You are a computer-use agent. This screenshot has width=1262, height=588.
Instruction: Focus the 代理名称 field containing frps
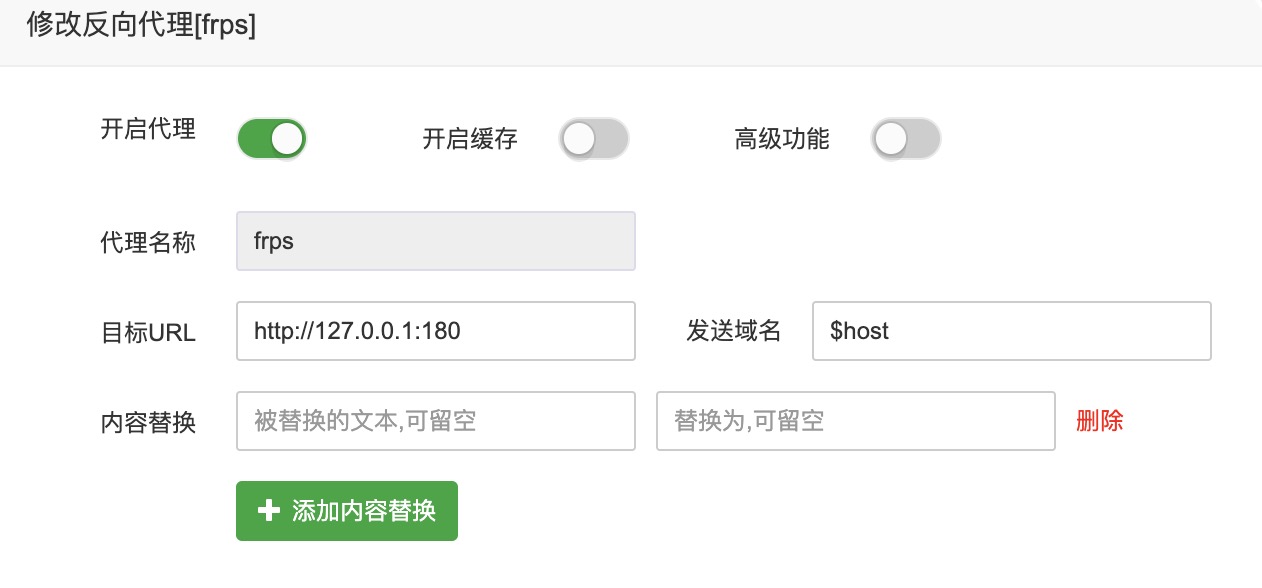[x=436, y=241]
